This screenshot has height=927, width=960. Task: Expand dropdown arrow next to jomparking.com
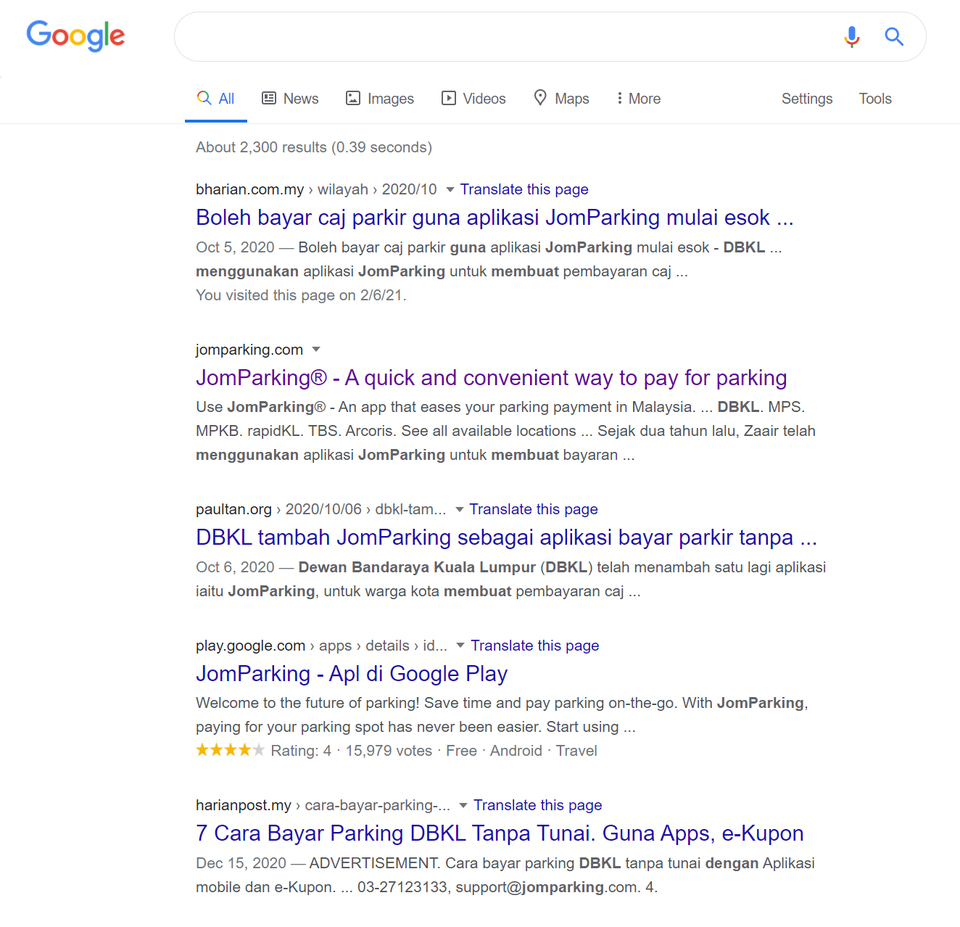316,350
